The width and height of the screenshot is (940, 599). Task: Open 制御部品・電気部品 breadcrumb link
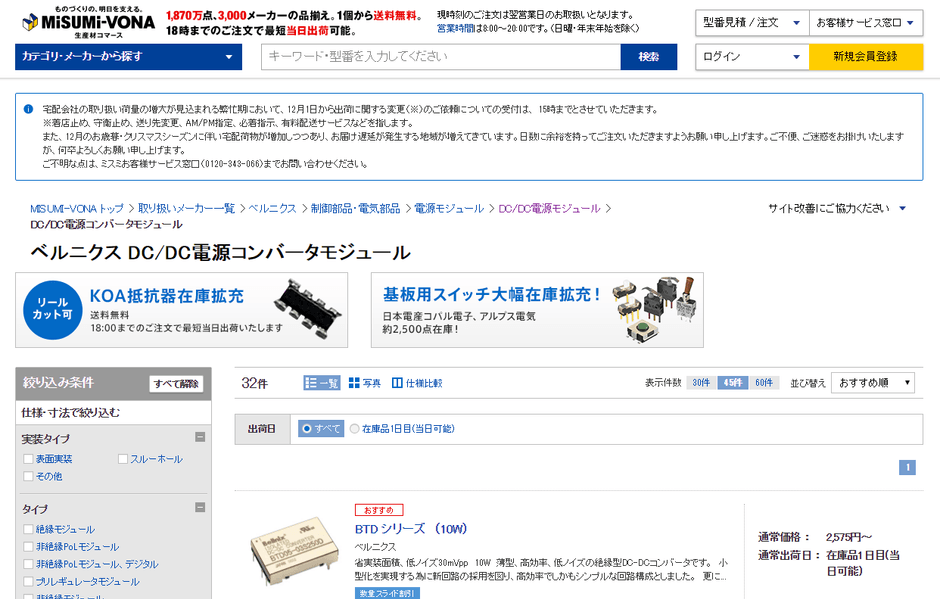click(x=355, y=208)
